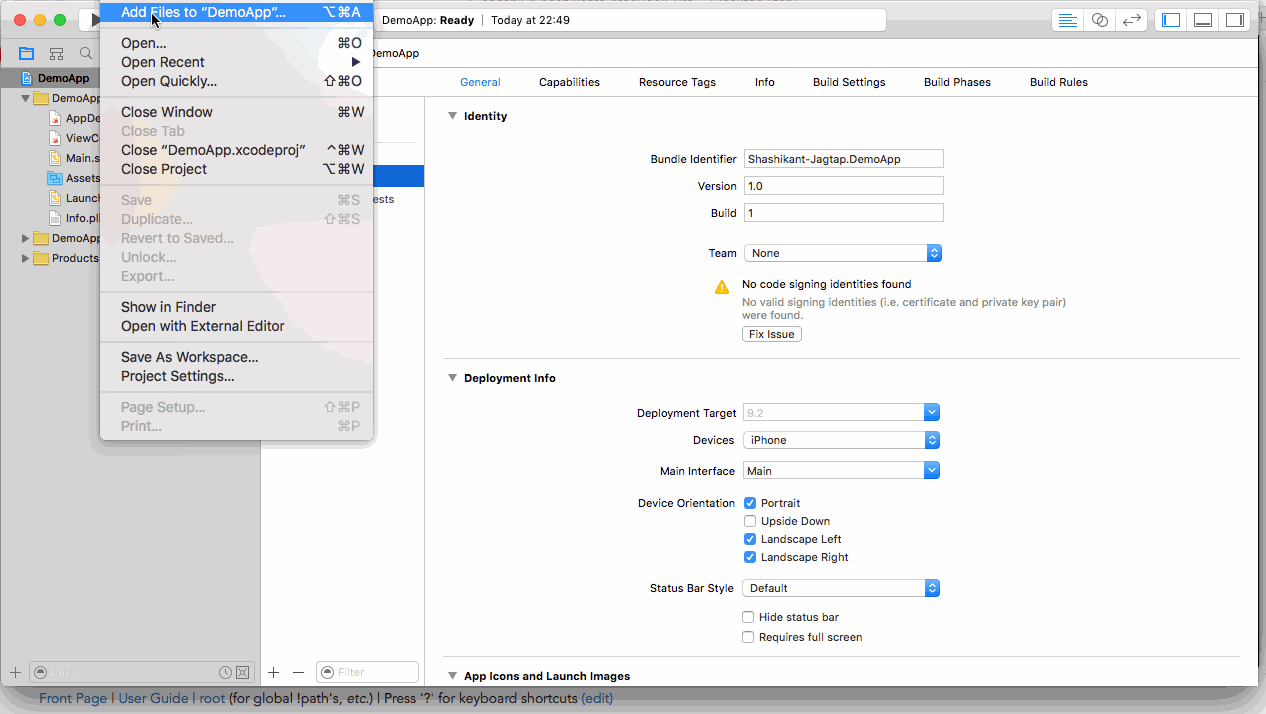
Task: Show the Standard editor
Action: tap(1068, 20)
